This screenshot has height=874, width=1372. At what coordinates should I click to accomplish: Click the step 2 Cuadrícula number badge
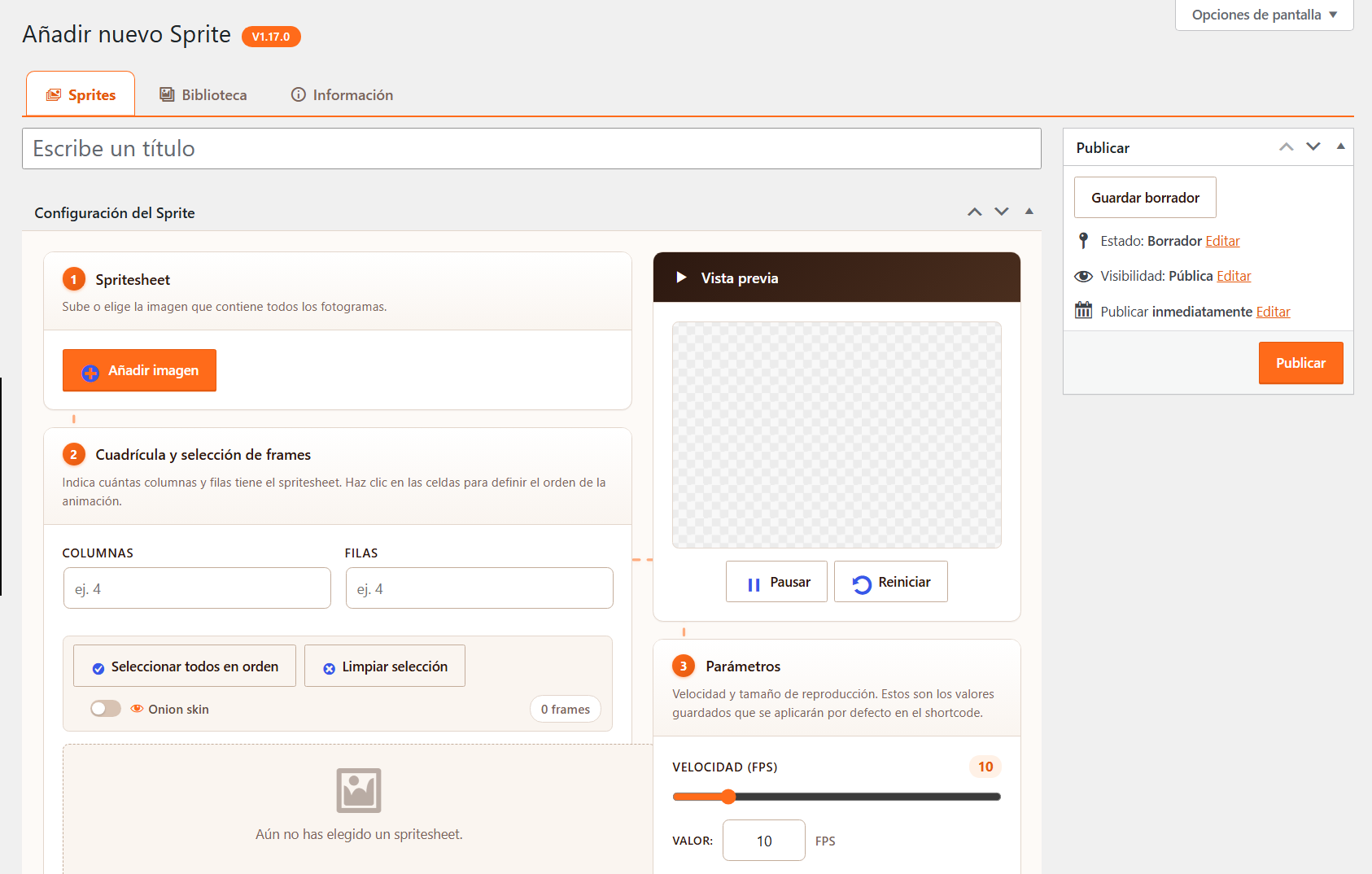pyautogui.click(x=74, y=454)
